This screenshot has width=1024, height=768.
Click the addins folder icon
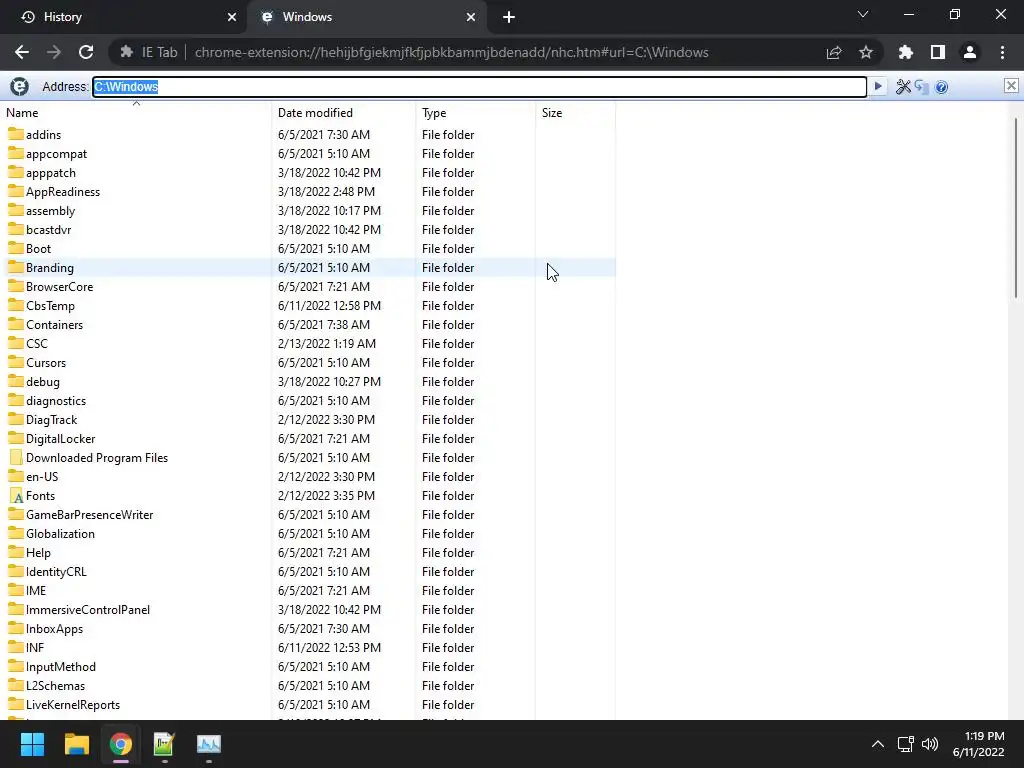tap(16, 135)
